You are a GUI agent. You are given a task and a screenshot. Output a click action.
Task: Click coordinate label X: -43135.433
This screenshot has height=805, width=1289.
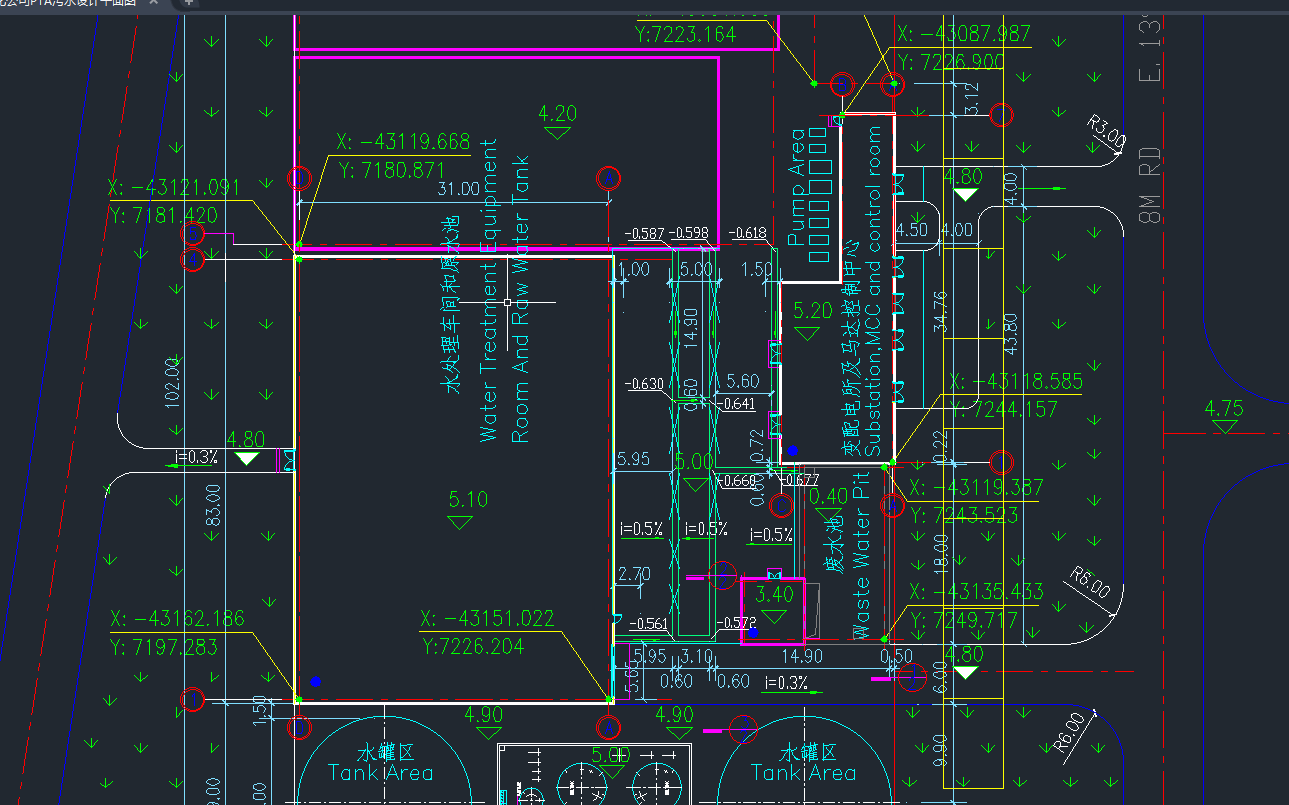tap(976, 592)
